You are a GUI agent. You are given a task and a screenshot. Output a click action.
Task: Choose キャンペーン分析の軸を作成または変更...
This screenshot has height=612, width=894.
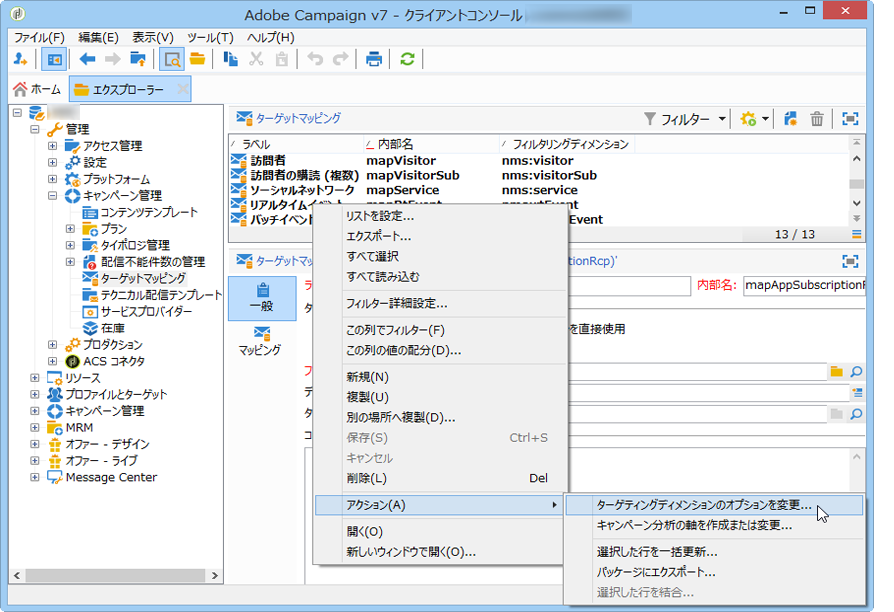[714, 525]
